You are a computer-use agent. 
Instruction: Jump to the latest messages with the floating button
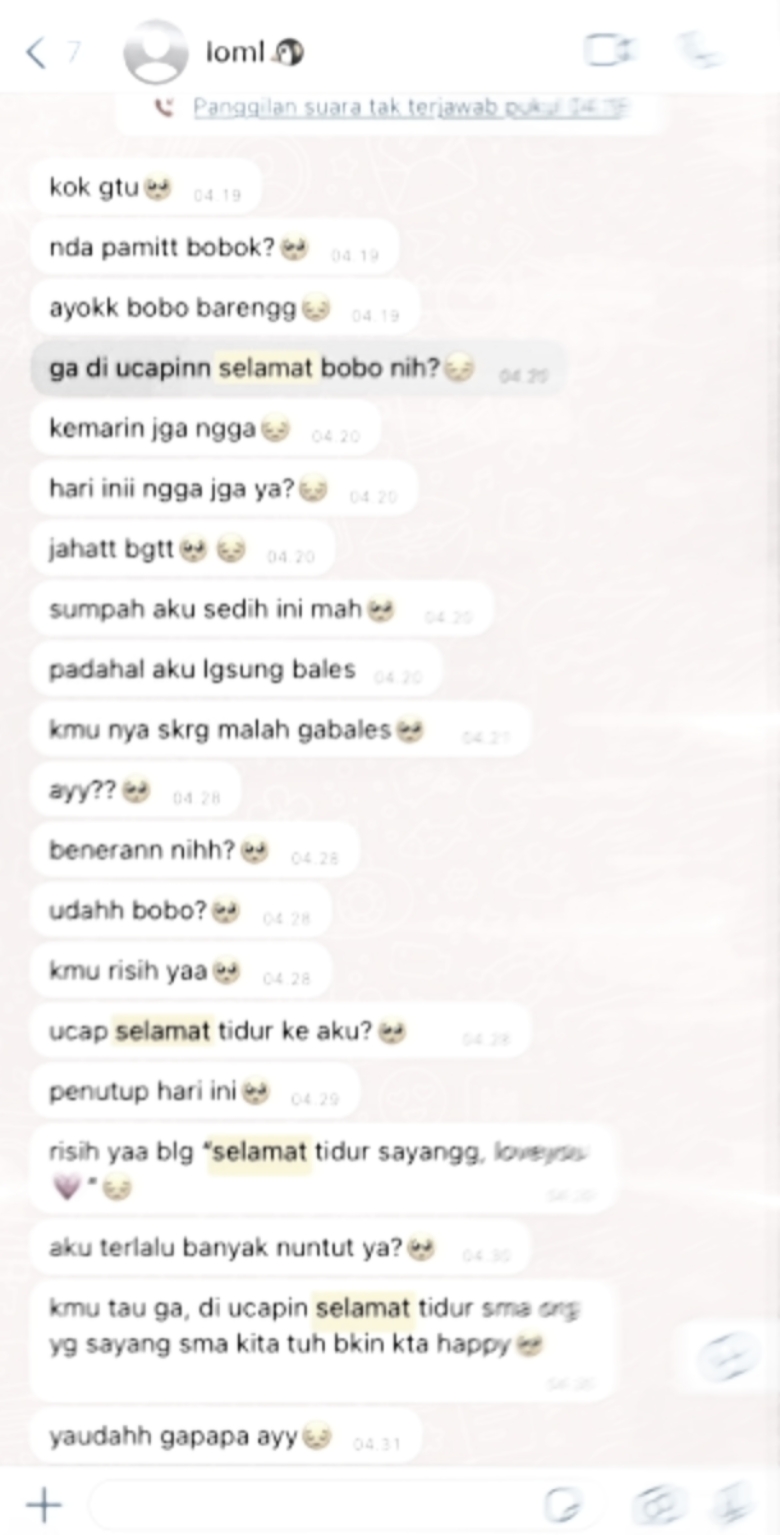coord(727,1357)
